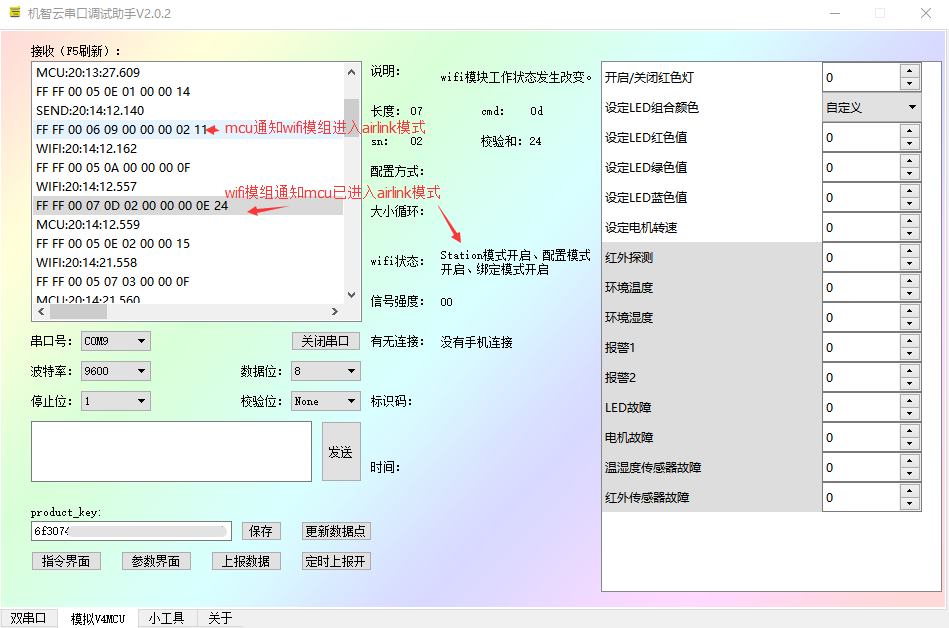This screenshot has height=628, width=949.
Task: Click the 更新数据点 button
Action: (337, 531)
